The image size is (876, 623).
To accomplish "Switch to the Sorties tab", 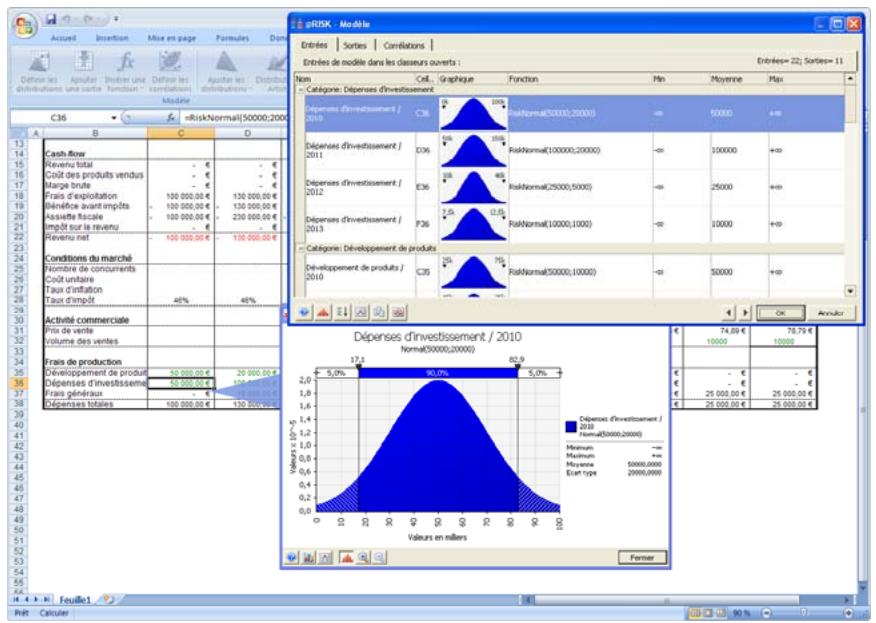I will pos(353,45).
